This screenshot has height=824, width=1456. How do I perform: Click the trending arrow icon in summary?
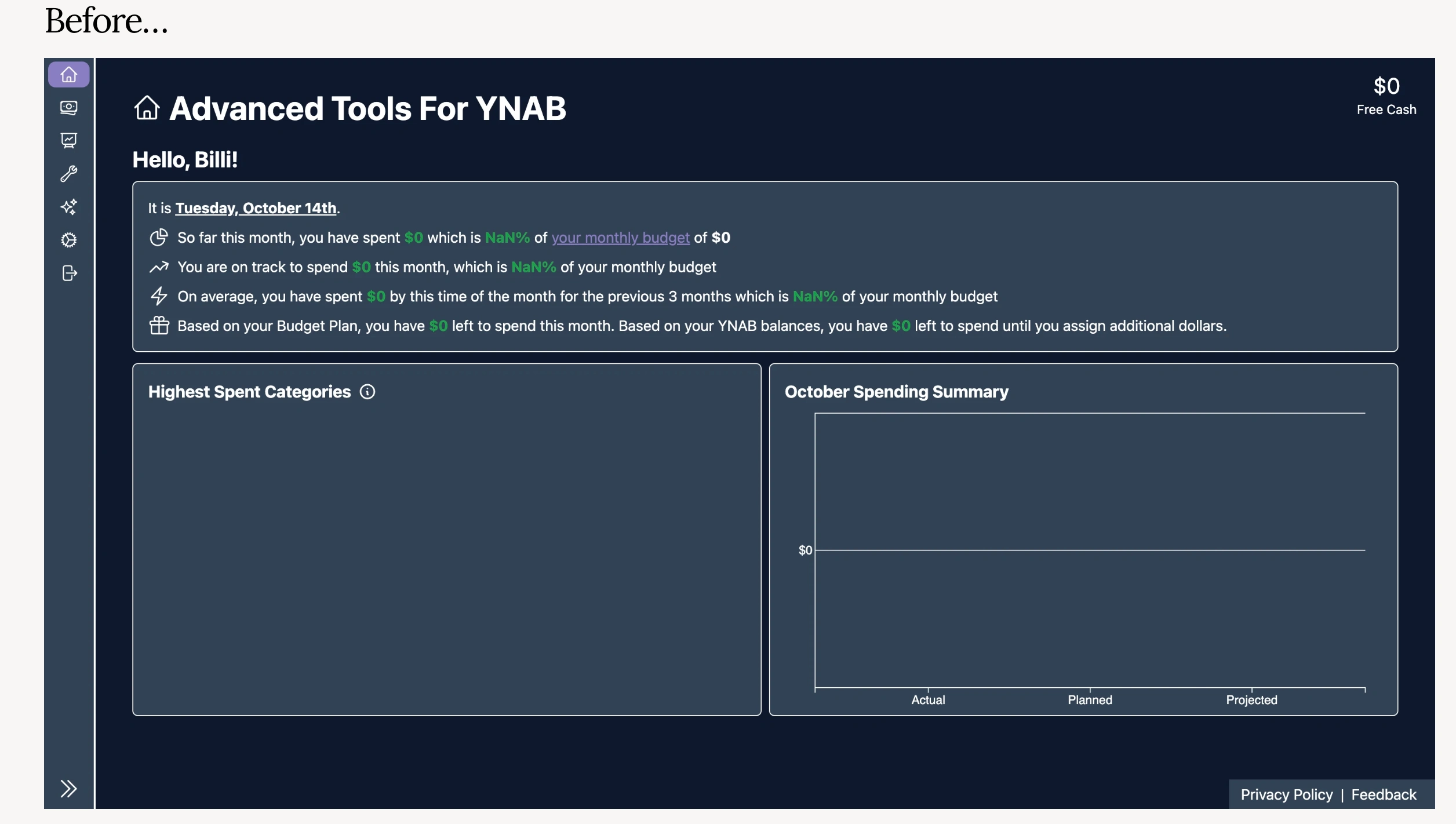159,267
